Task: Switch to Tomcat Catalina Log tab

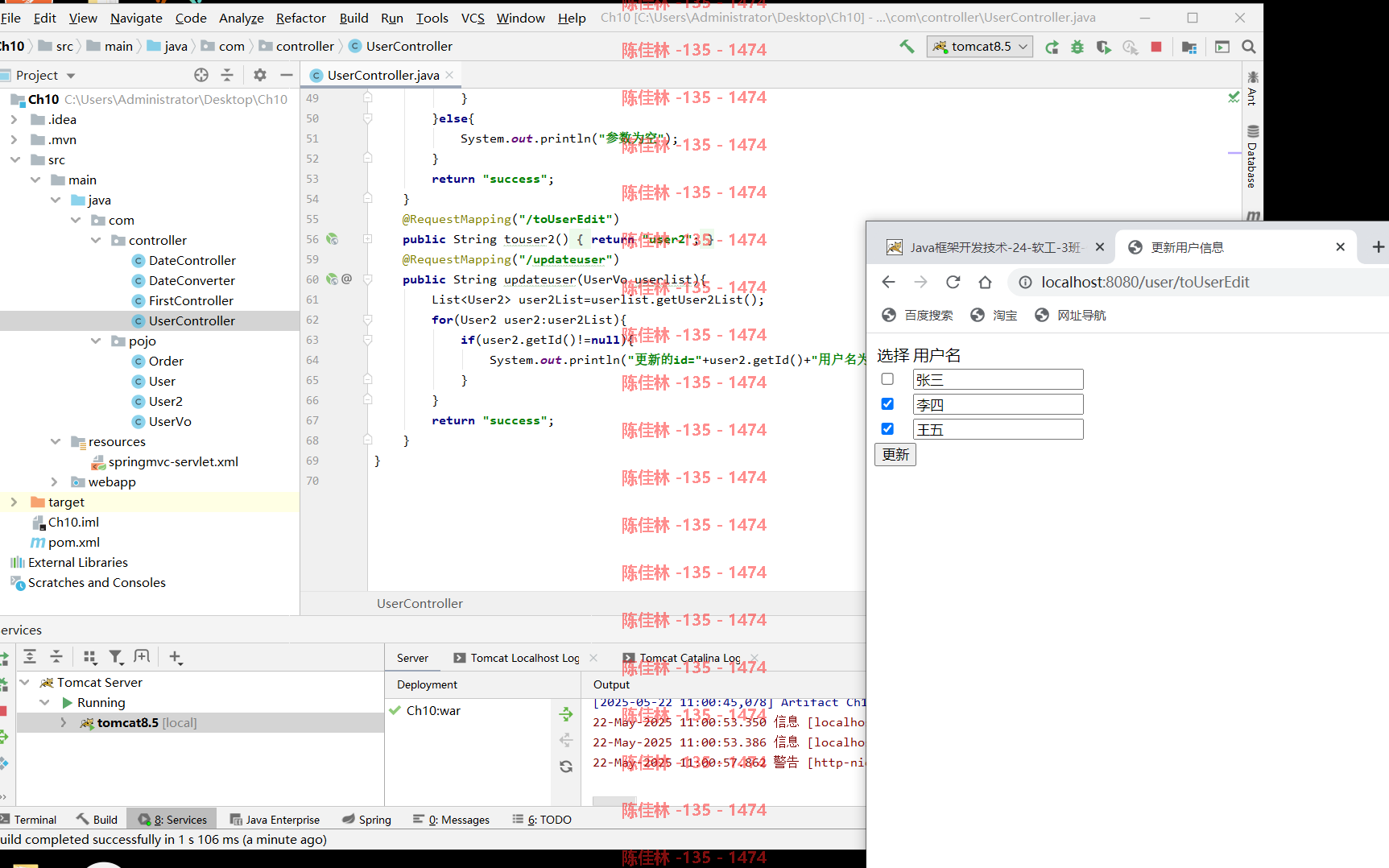Action: coord(689,658)
